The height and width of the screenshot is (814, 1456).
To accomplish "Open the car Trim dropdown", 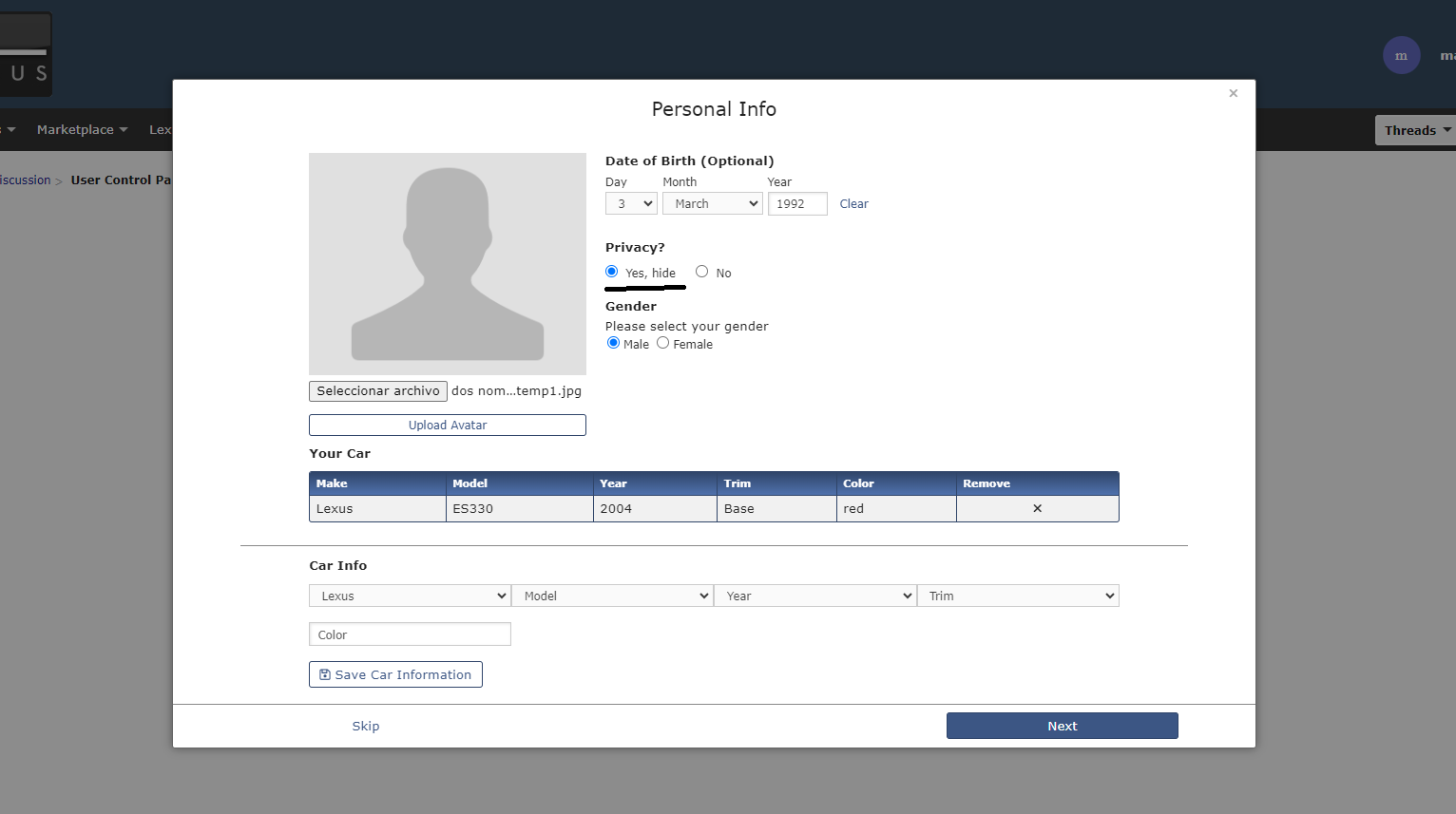I will tap(1017, 596).
